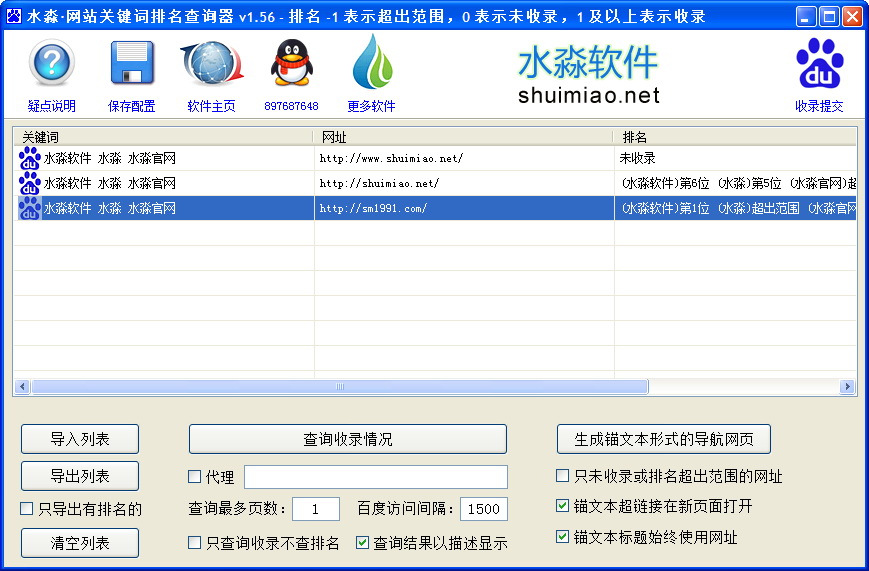Viewport: 869px width, 571px height.
Task: Click the 查询最多页数 input field
Action: pyautogui.click(x=316, y=509)
